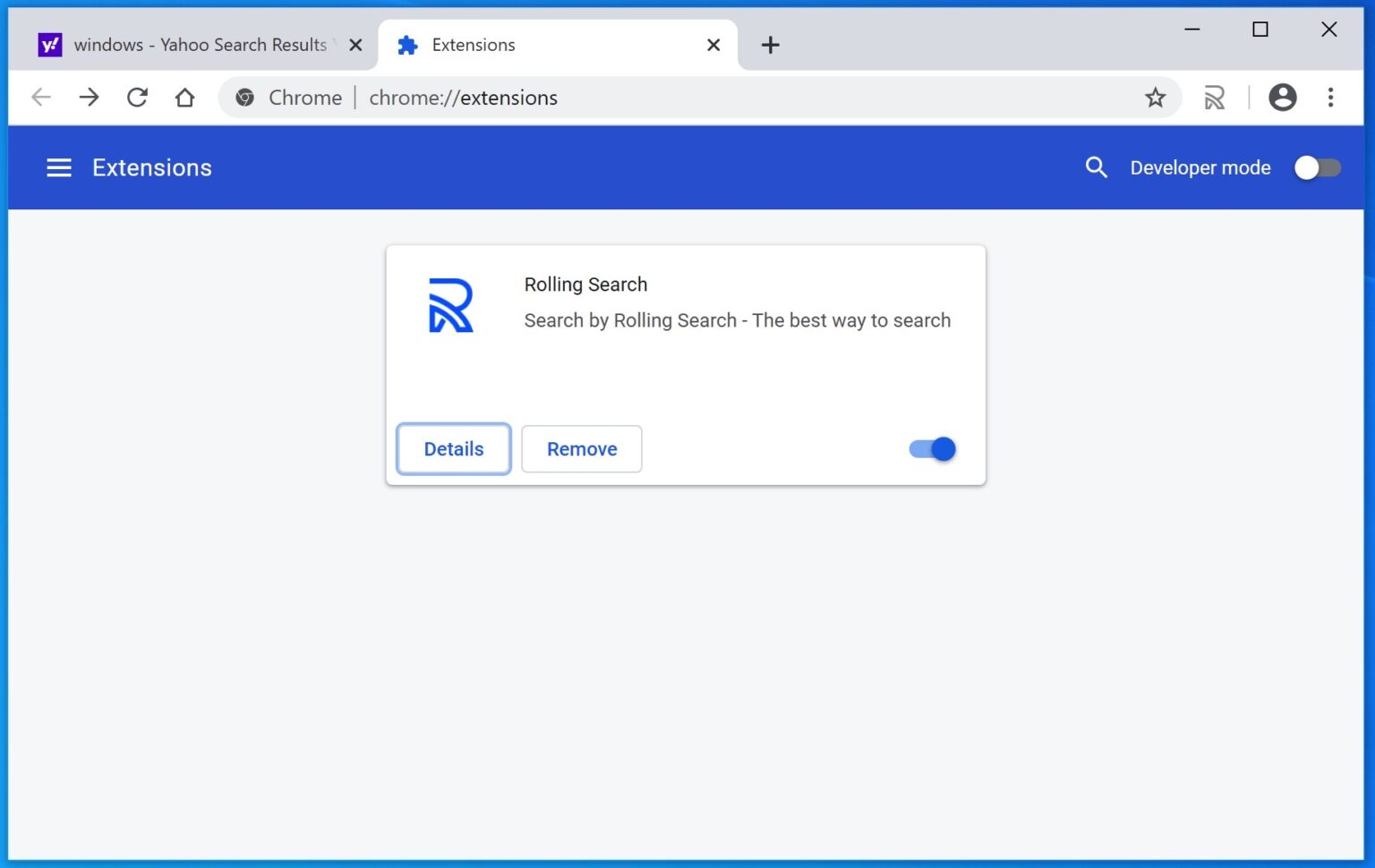Remove the Rolling Search extension
The height and width of the screenshot is (868, 1375).
click(x=582, y=449)
